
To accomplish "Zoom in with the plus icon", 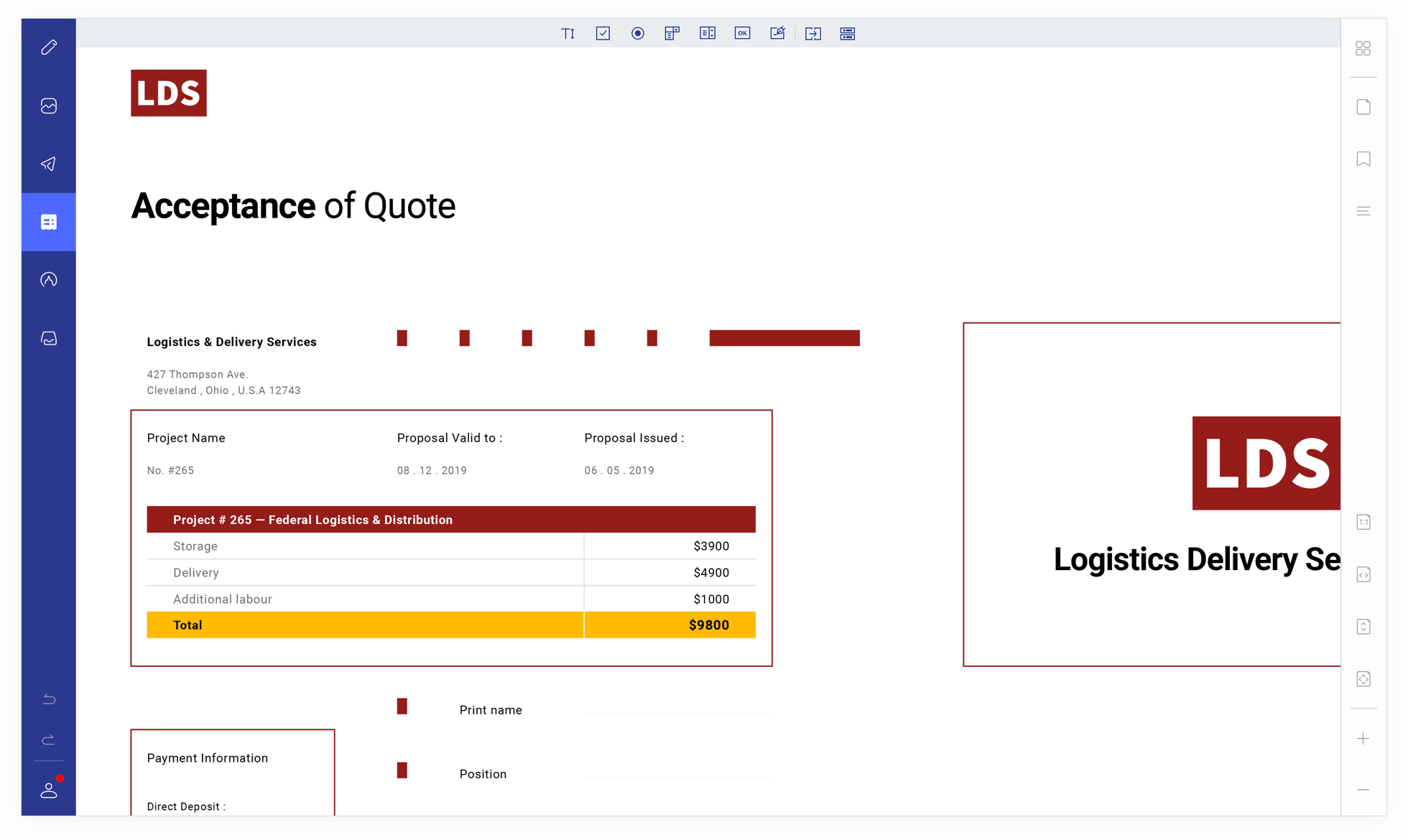I will [1363, 739].
